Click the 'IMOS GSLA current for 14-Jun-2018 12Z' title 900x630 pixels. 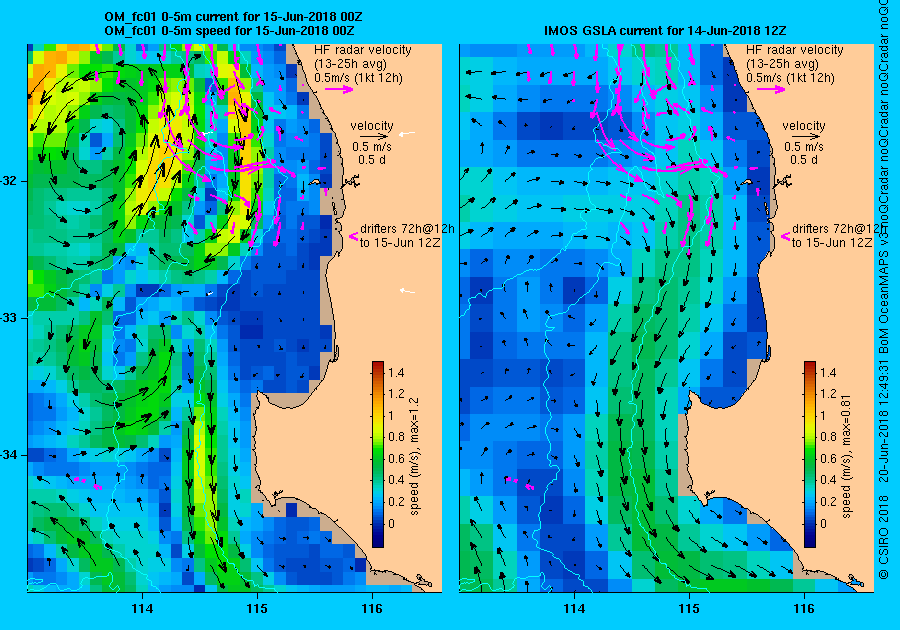(665, 31)
